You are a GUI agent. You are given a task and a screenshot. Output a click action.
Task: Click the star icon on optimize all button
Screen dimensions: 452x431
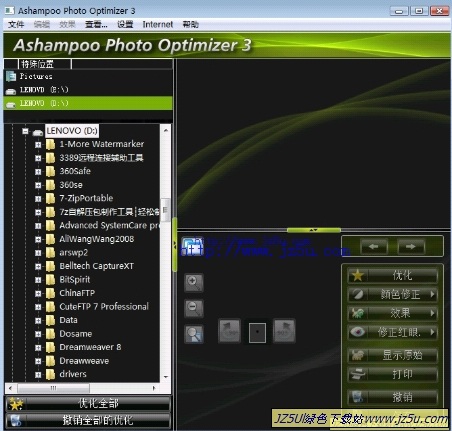[16, 404]
